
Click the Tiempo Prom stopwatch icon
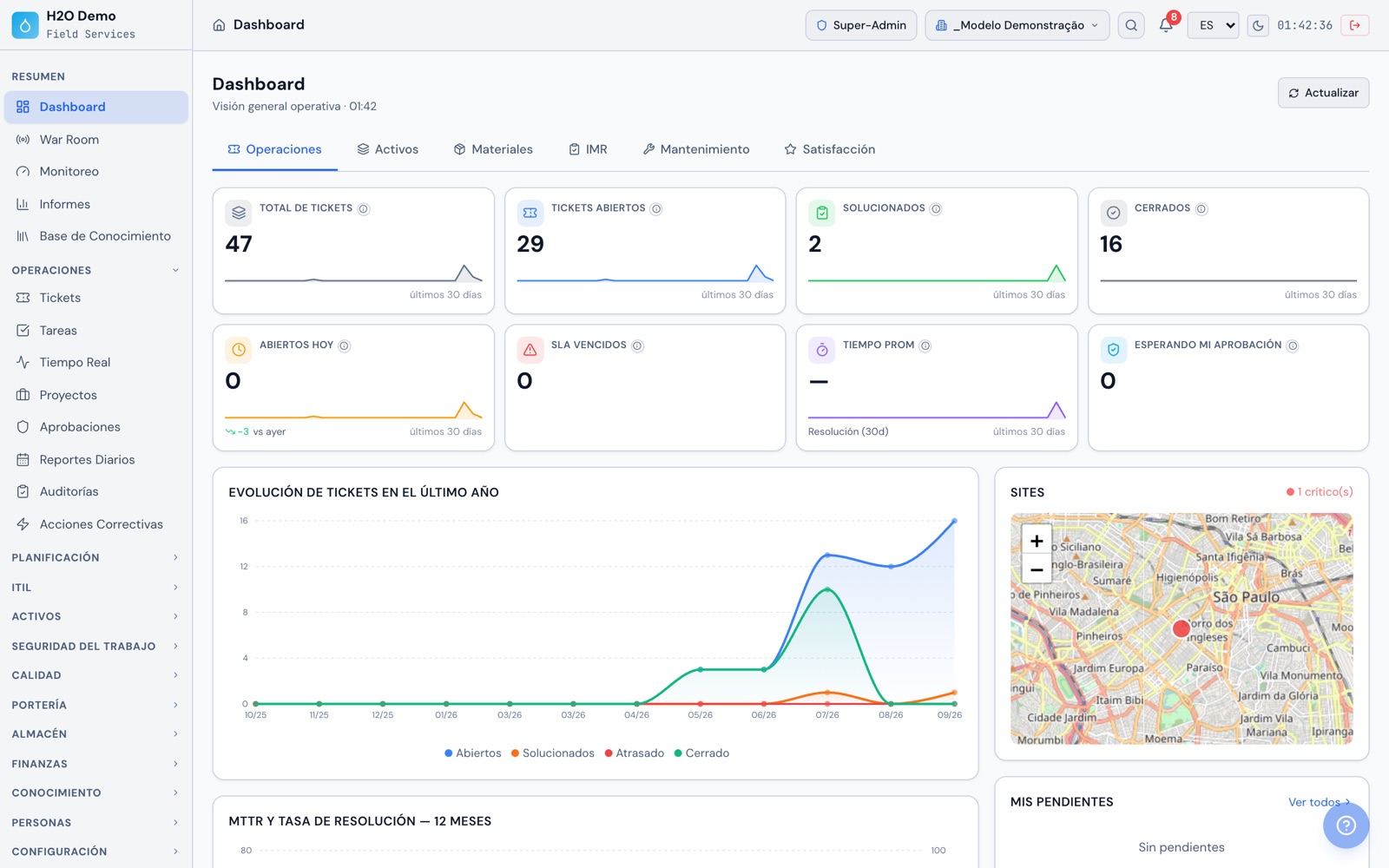[x=822, y=350]
